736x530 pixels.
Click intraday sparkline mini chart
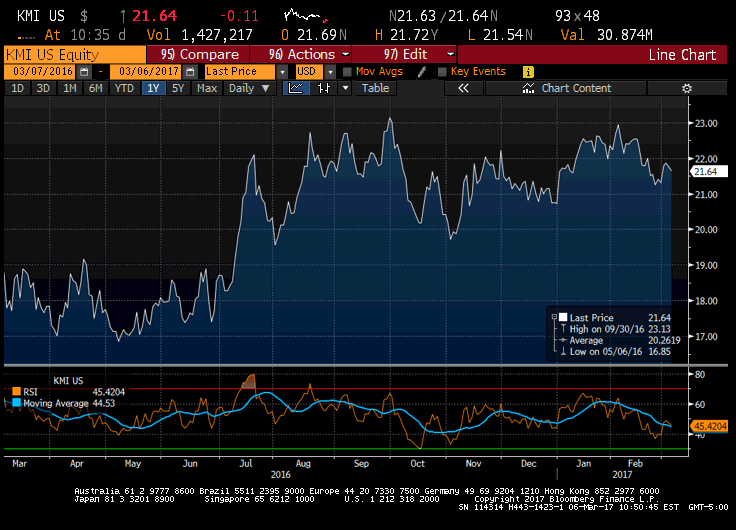[x=306, y=16]
